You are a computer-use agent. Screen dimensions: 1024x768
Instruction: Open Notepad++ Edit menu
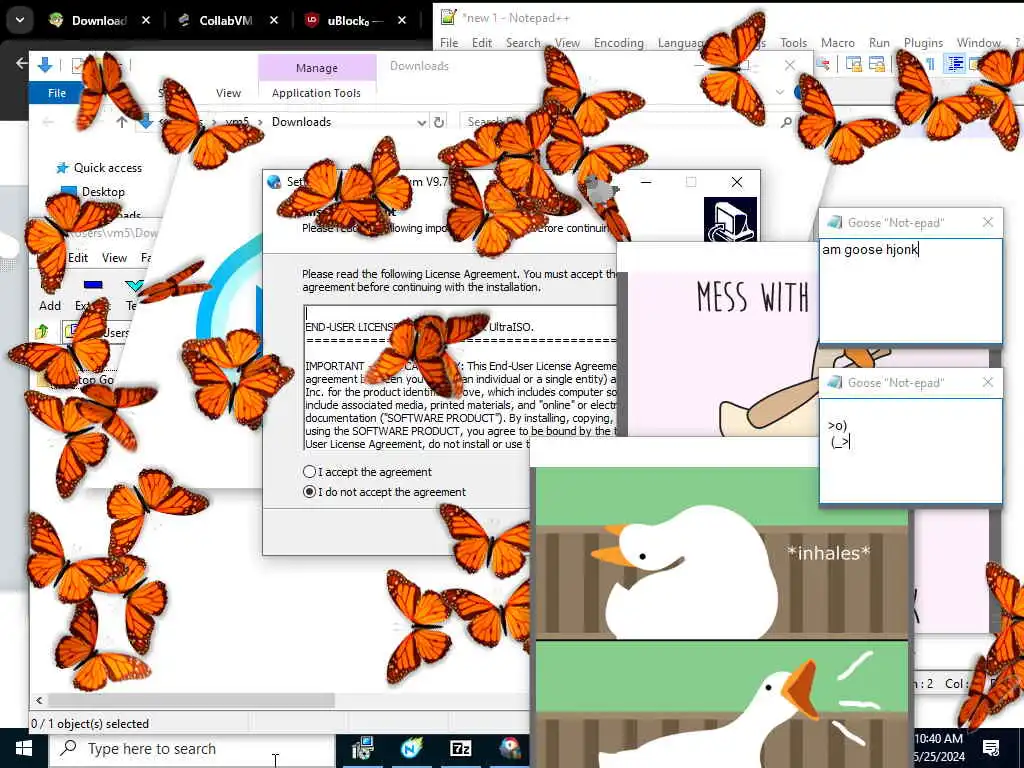click(x=481, y=42)
